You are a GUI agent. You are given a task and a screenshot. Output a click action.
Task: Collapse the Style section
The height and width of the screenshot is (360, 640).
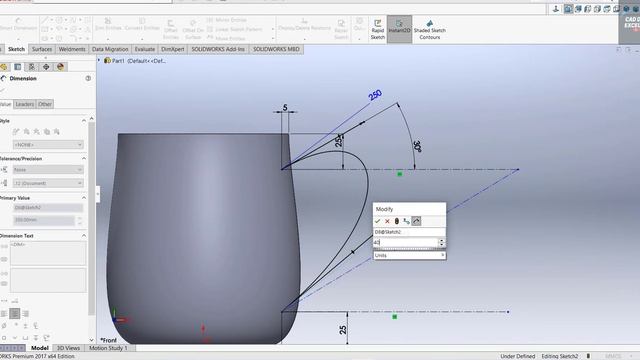click(84, 121)
